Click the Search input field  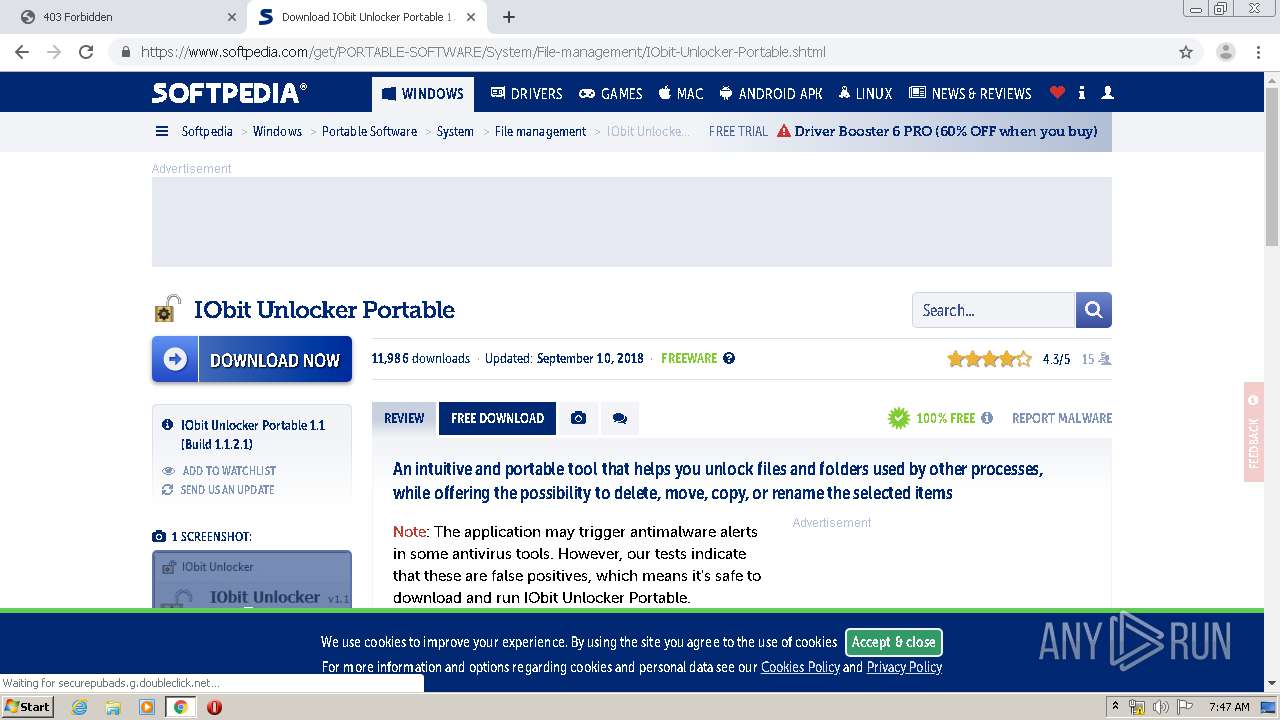[x=993, y=310]
